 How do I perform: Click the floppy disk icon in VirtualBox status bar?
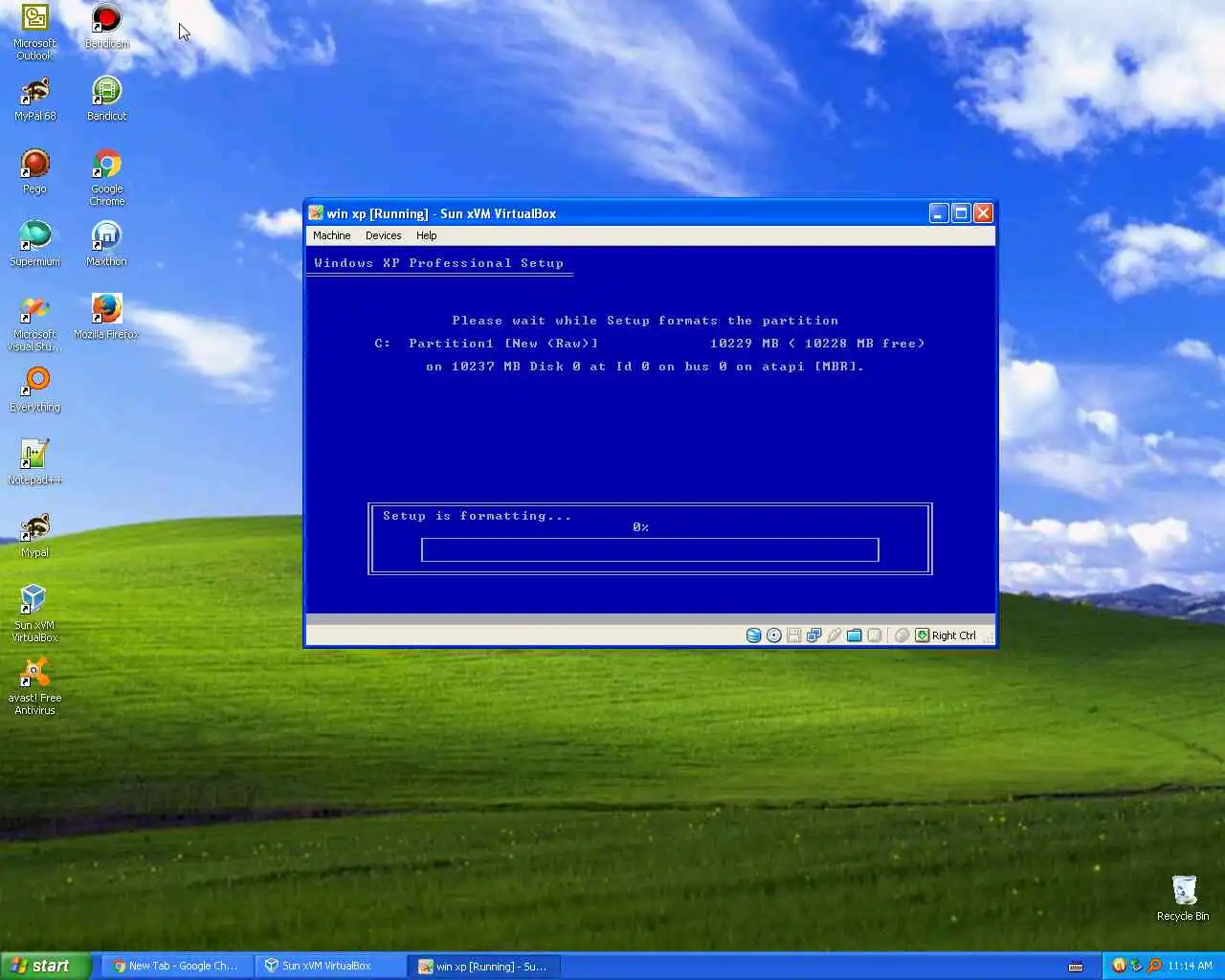tap(794, 635)
